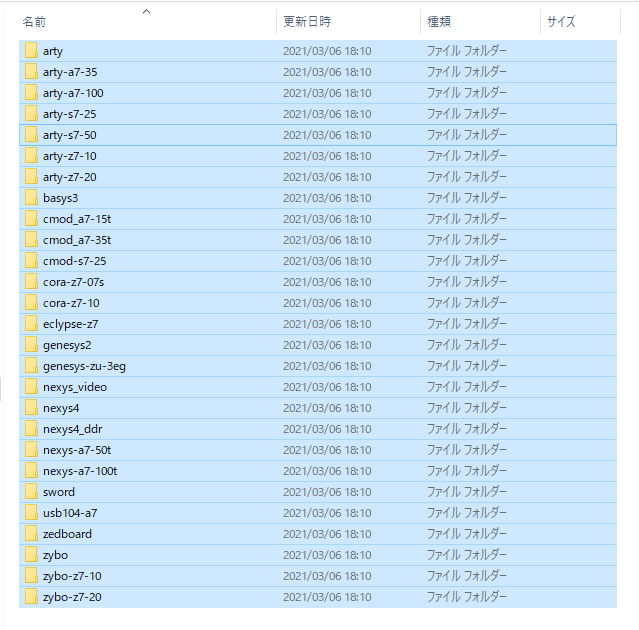Click the eclypse-z7 folder icon
This screenshot has width=639, height=630.
pyautogui.click(x=31, y=324)
